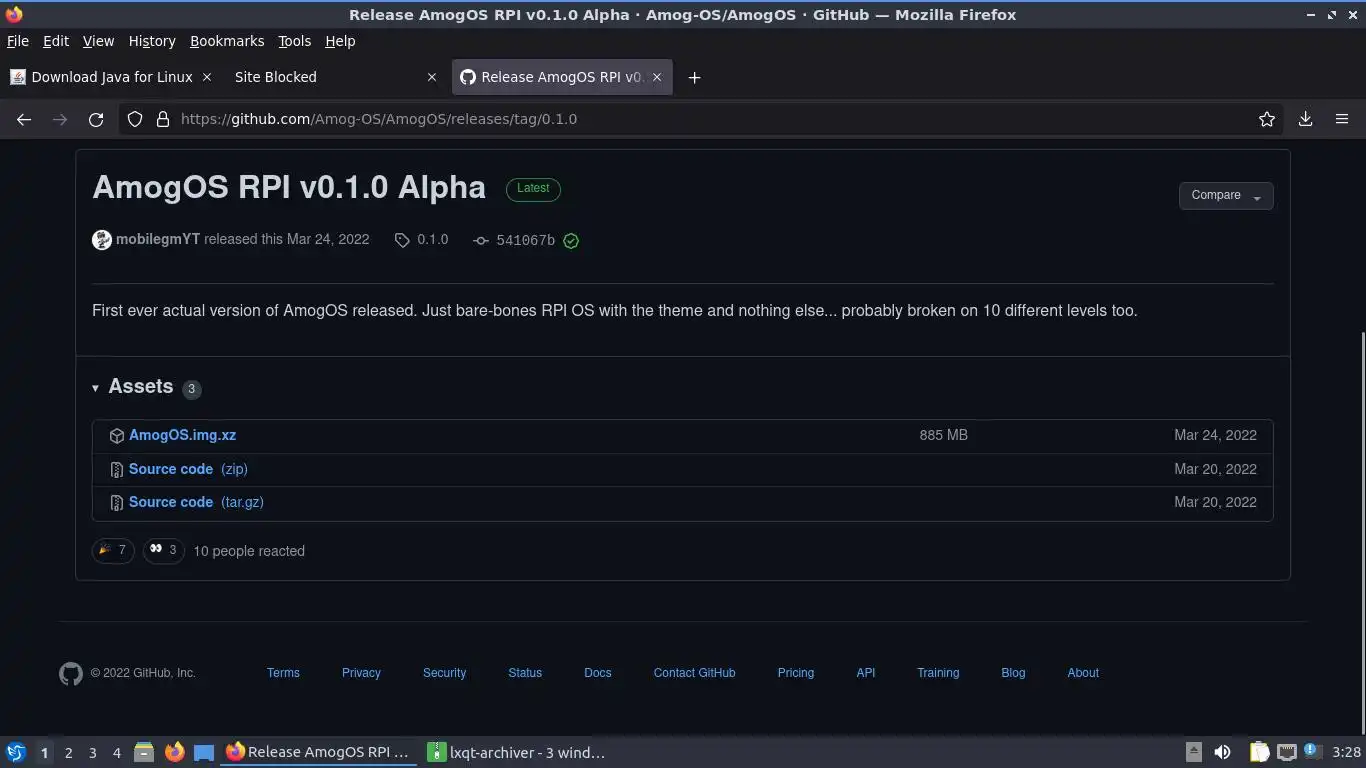1366x768 pixels.
Task: Open the View menu
Action: pos(98,41)
